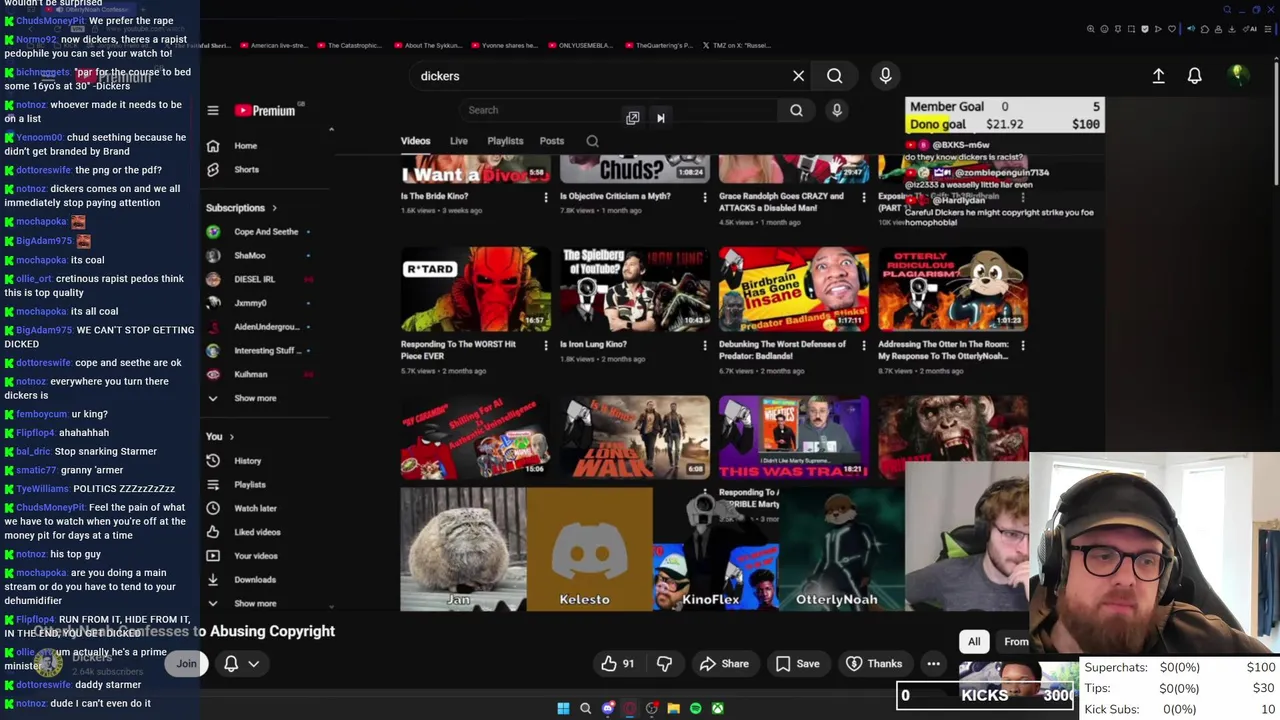Open the upload/create icon
Screen dimensions: 1280x720
click(x=1158, y=76)
